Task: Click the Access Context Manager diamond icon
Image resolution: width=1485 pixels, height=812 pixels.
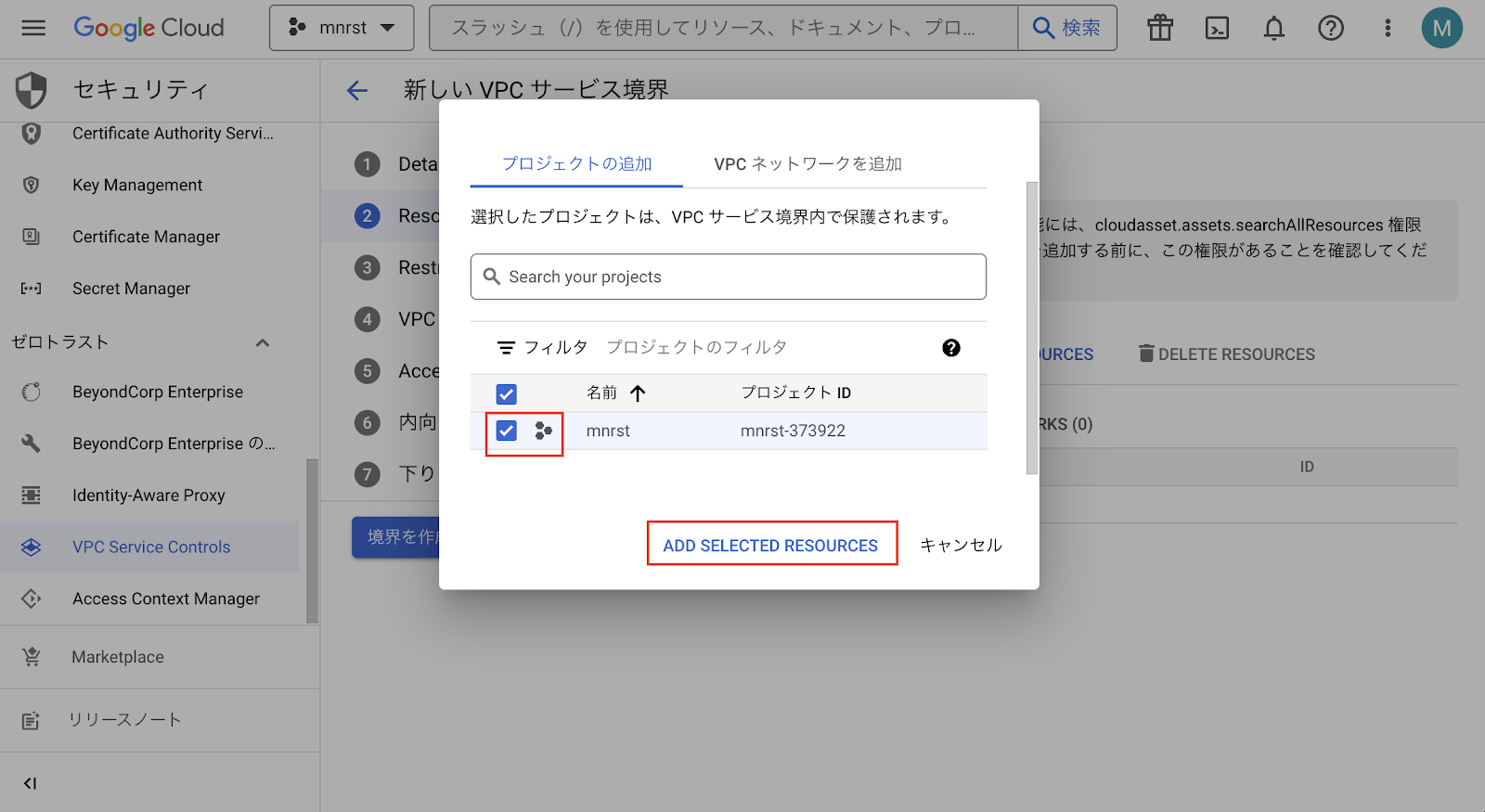Action: [x=32, y=599]
